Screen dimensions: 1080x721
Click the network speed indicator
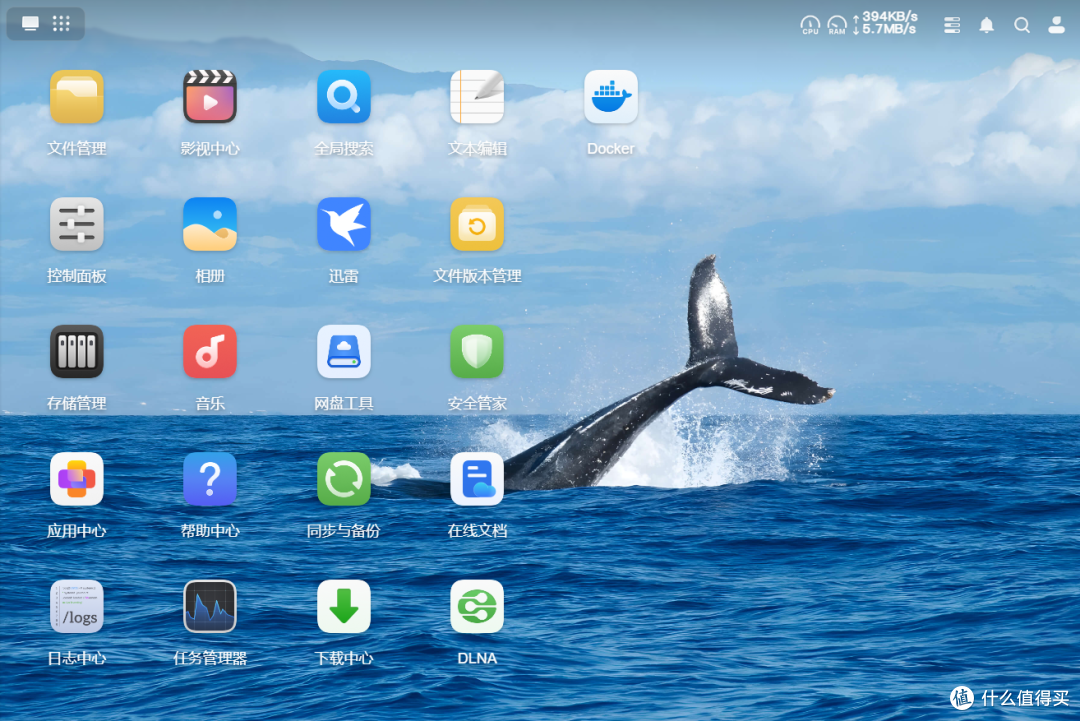885,23
